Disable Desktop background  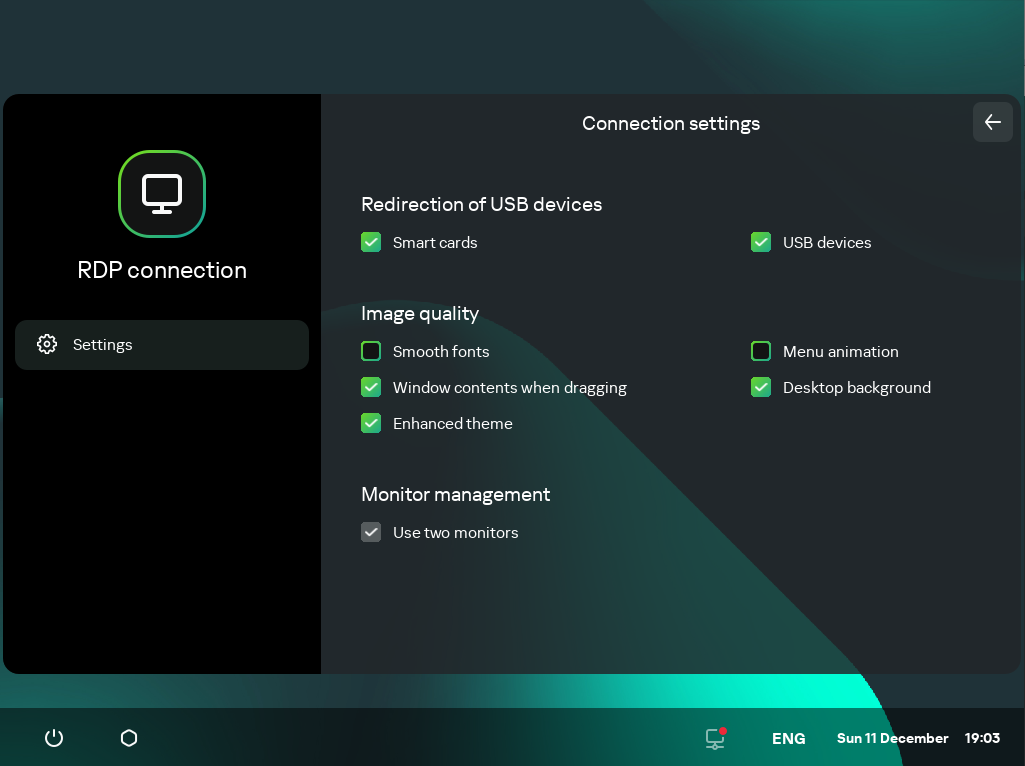[x=761, y=387]
